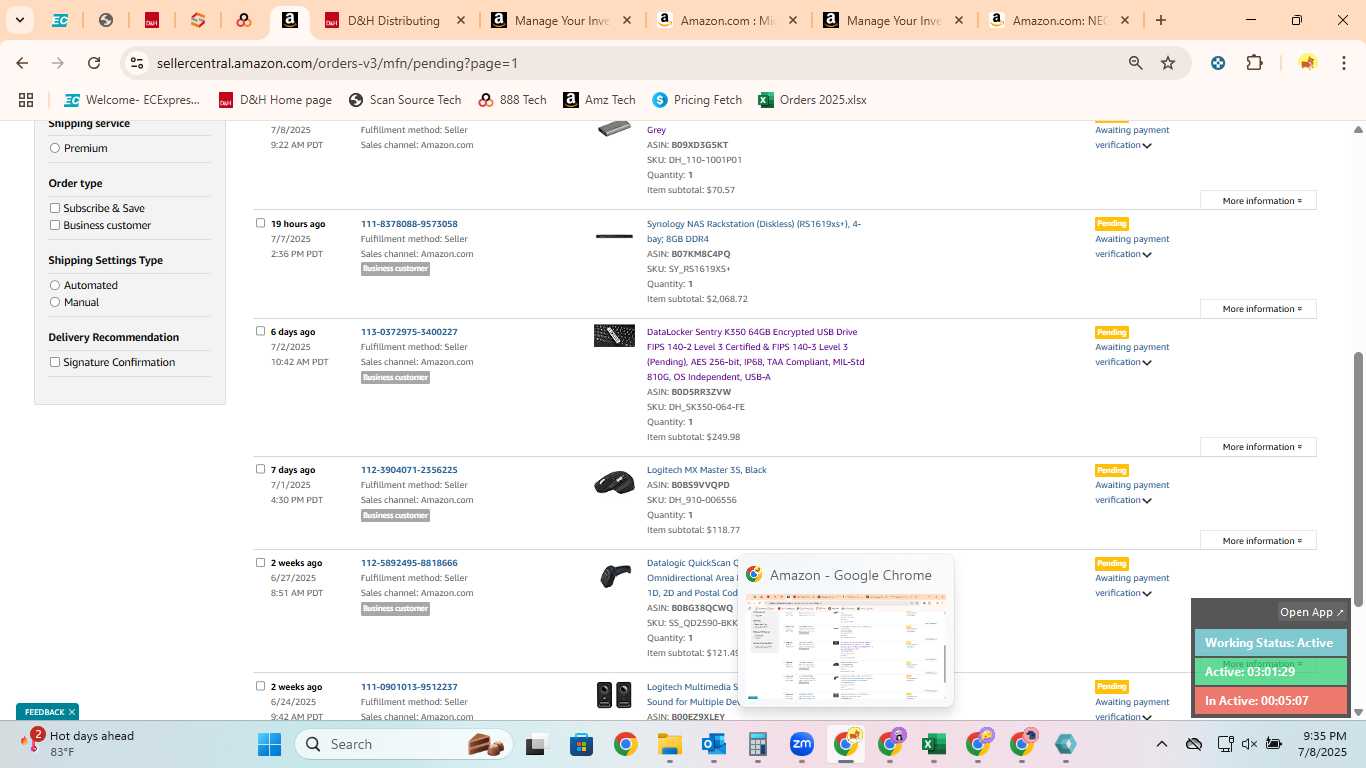1366x768 pixels.
Task: Go back to the previous page
Action: click(x=22, y=63)
